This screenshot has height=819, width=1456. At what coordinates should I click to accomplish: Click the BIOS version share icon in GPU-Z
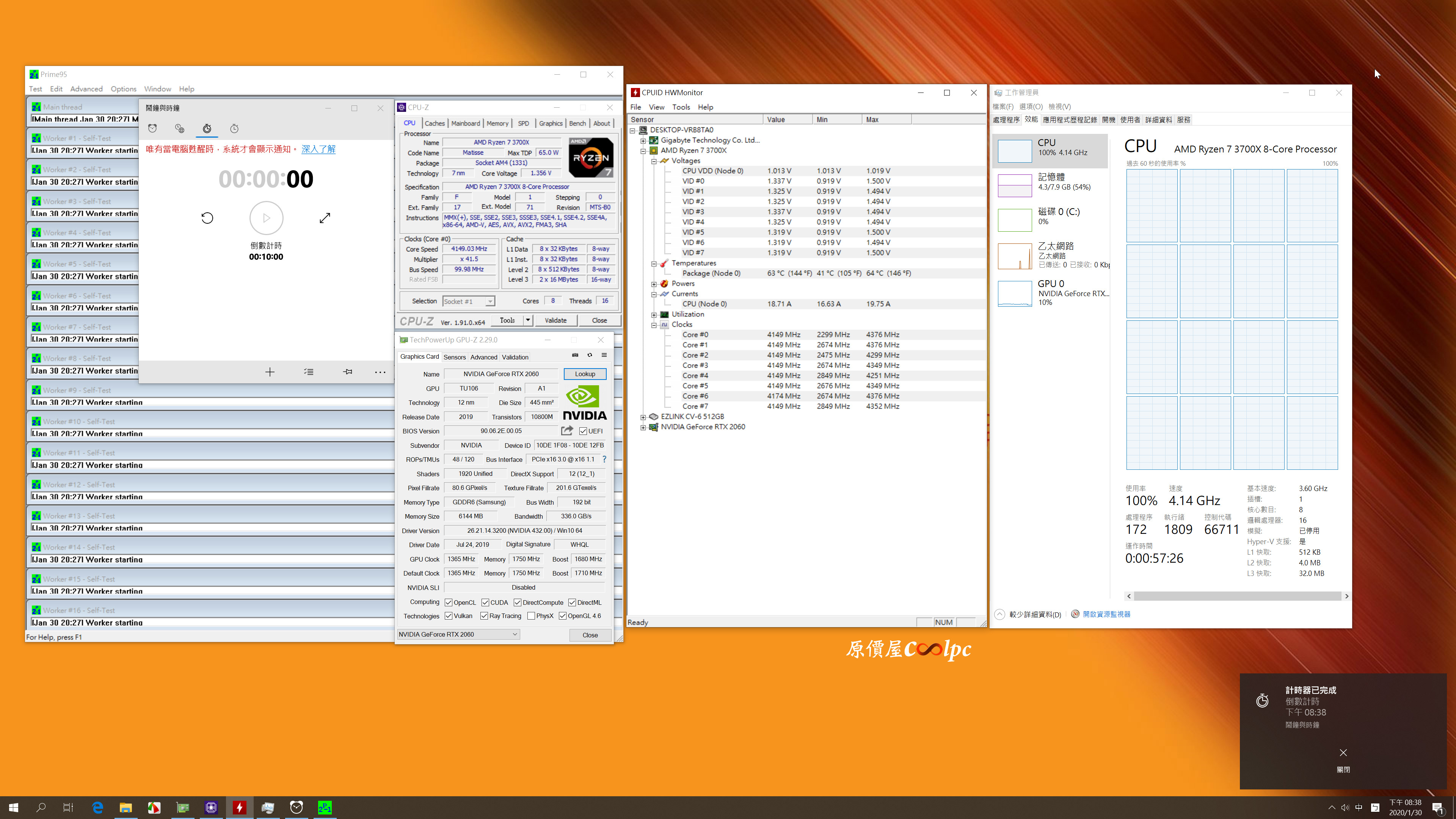point(567,431)
